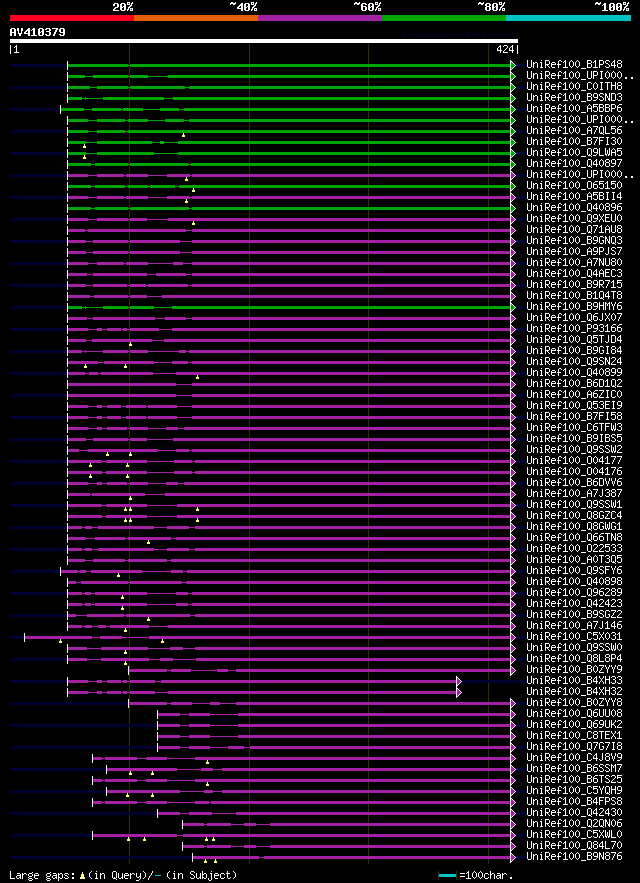This screenshot has height=883, width=640.
Task: Select the UniRef100_Q96289 label
Action: coord(574,594)
